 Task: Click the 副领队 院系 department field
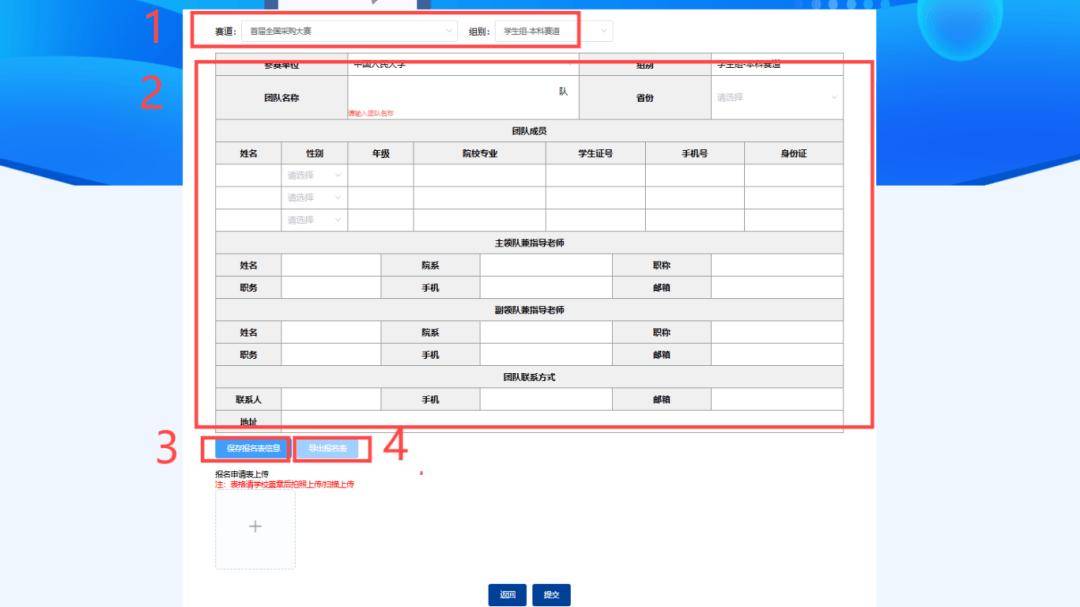[x=545, y=333]
